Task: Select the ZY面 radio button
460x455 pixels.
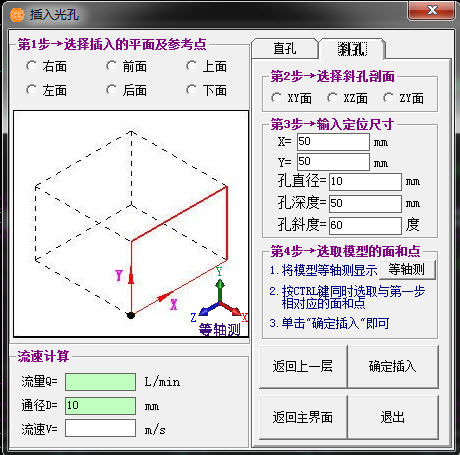Action: (x=403, y=98)
